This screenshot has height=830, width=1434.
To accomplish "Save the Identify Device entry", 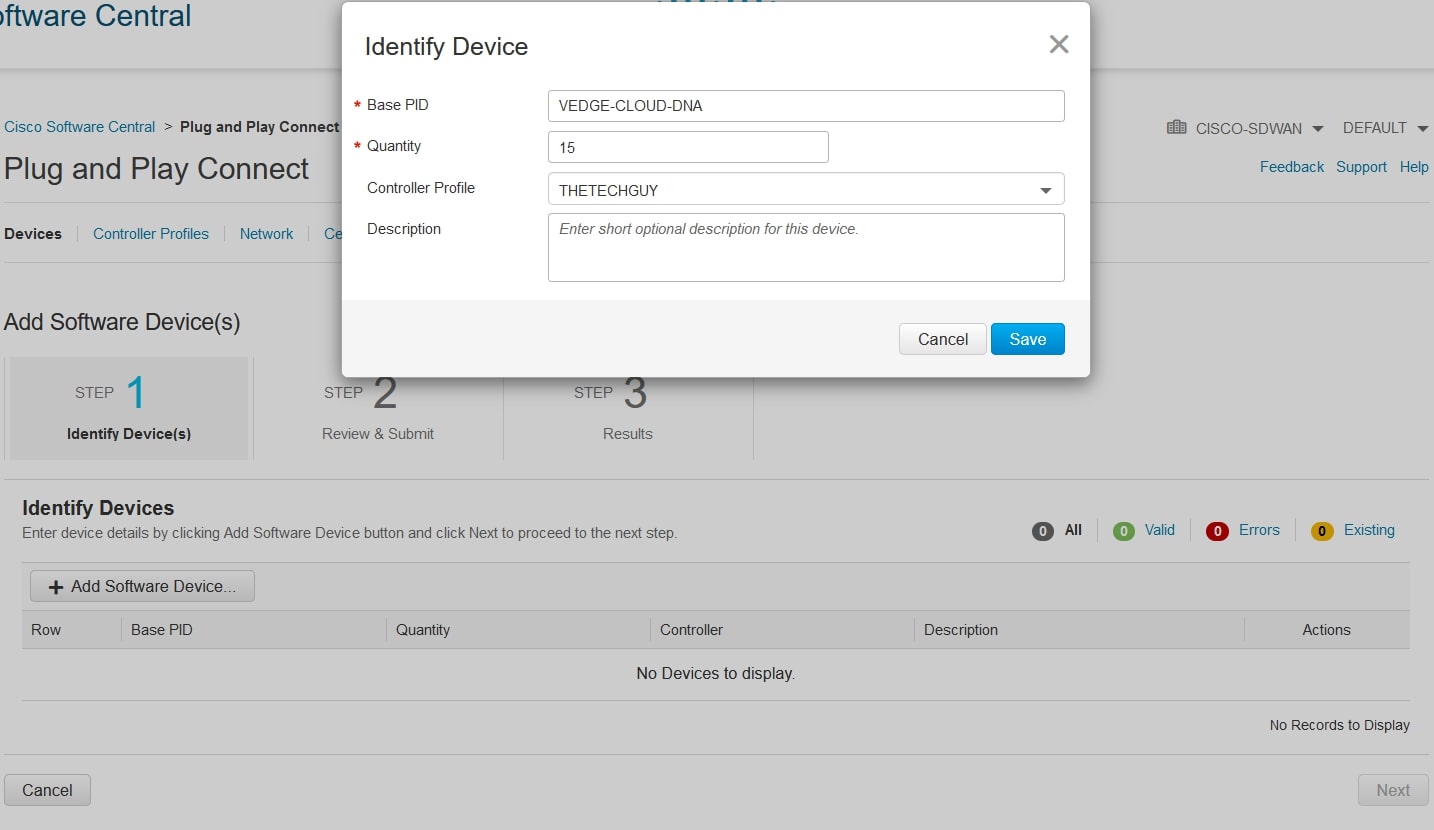I will coord(1028,339).
